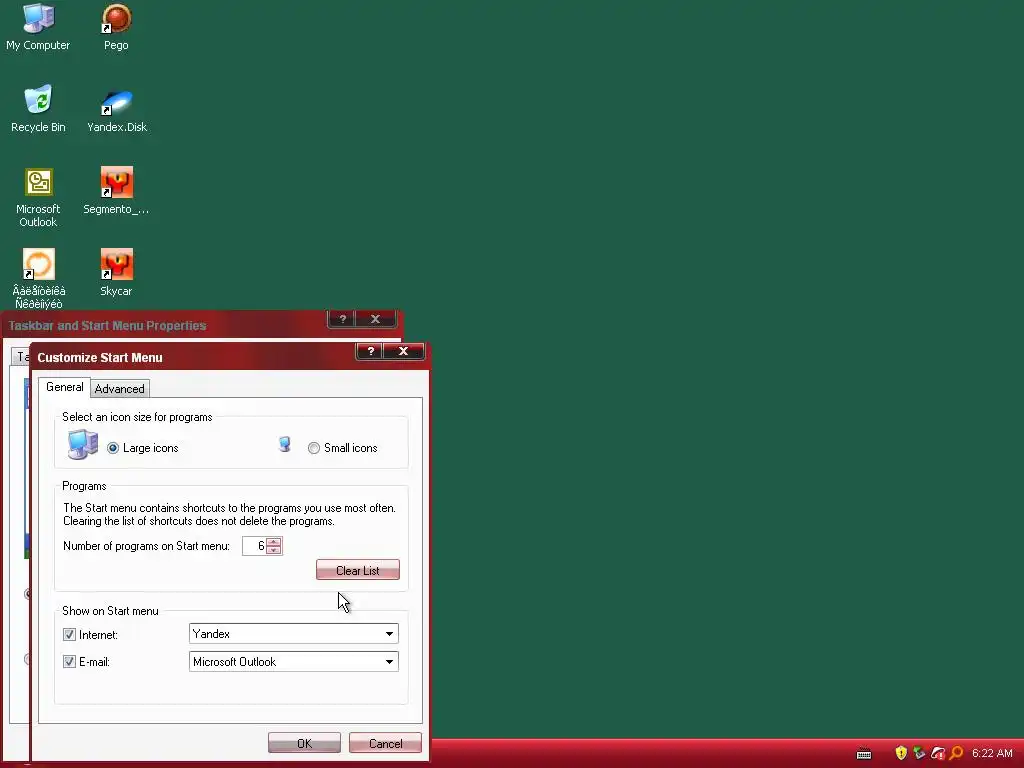1024x768 pixels.
Task: Click the help button in Customize Start Menu
Action: (370, 351)
